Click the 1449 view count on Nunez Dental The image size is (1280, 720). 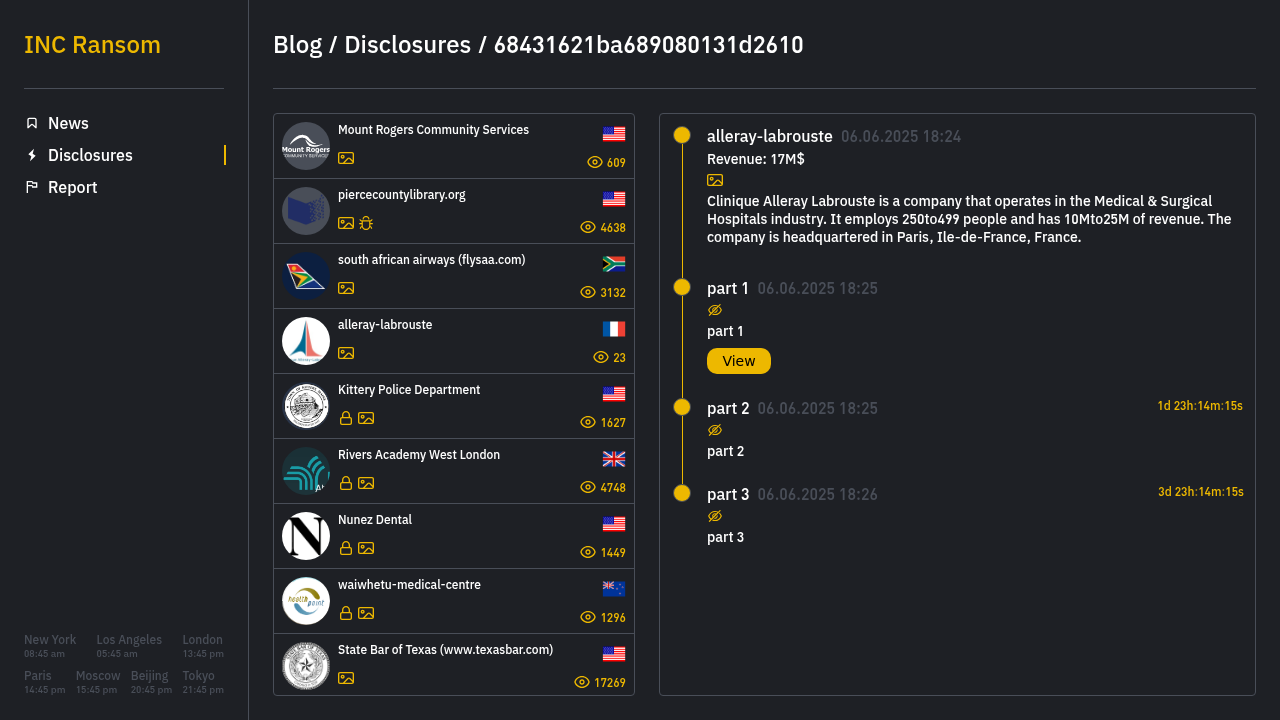point(613,553)
